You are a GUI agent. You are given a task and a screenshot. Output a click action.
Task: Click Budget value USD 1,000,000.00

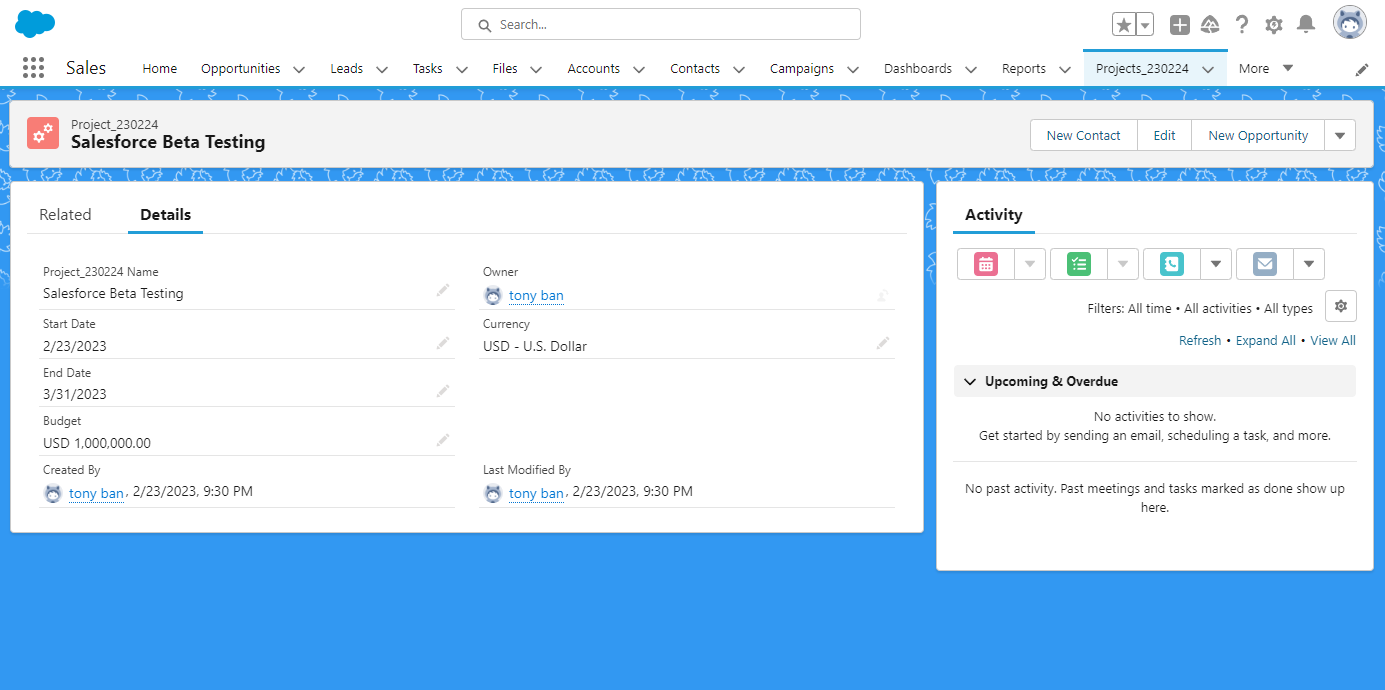97,443
